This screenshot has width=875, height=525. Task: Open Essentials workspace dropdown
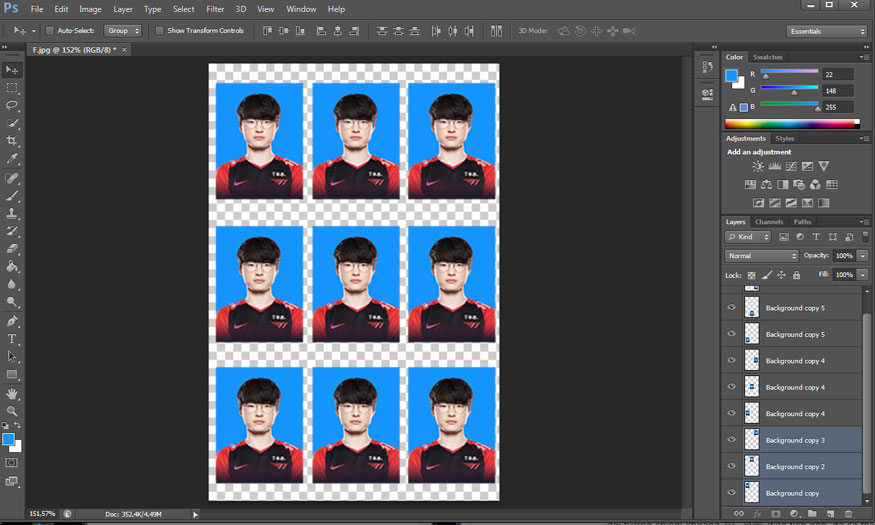(826, 31)
